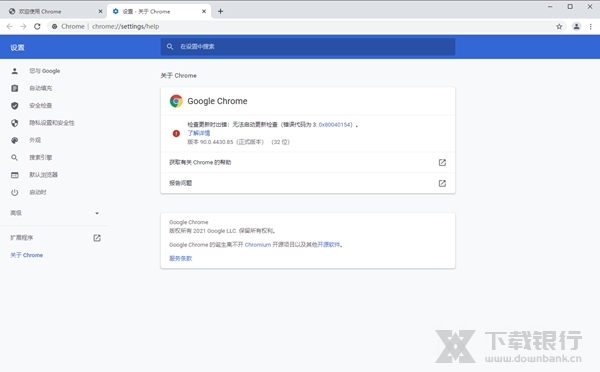Go to 搜索引擎 settings section
The height and width of the screenshot is (372, 600).
41,157
